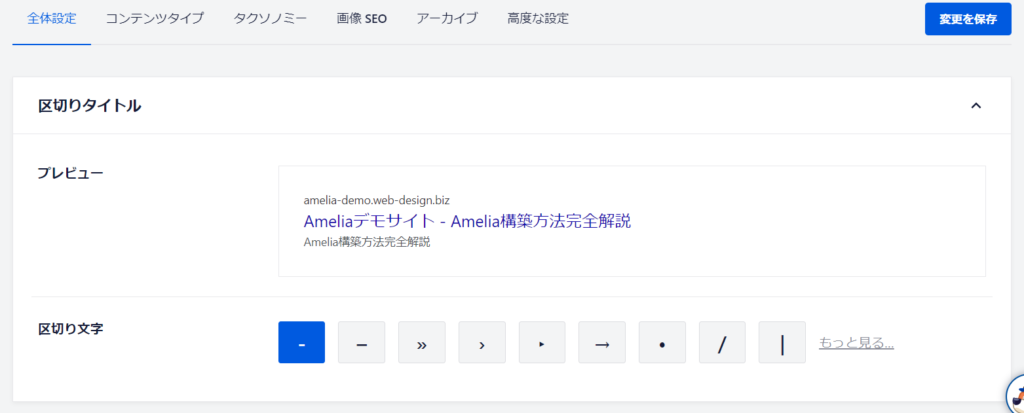Collapse the 区切りタイトル section

976,105
